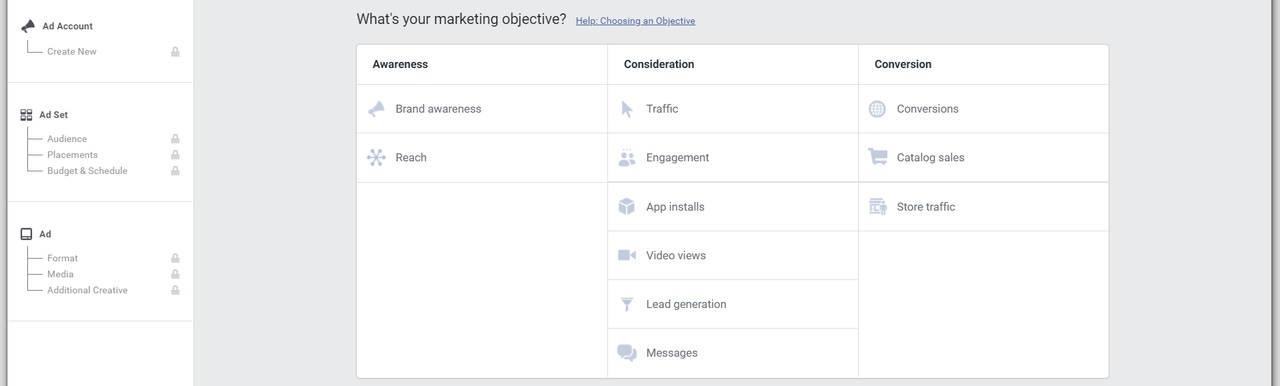This screenshot has width=1280, height=386.
Task: Click the Ad Account megaphone icon
Action: coord(28,26)
